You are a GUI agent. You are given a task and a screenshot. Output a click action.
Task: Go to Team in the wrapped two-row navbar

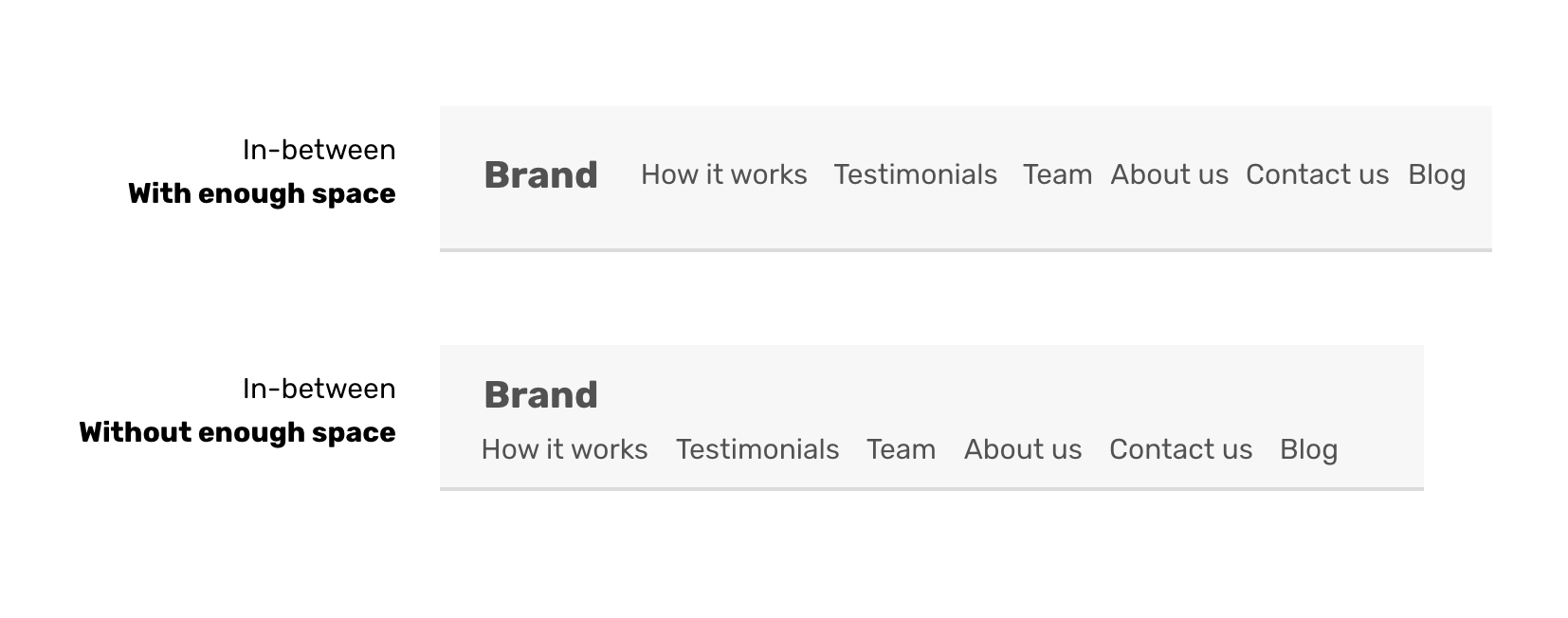coord(901,449)
